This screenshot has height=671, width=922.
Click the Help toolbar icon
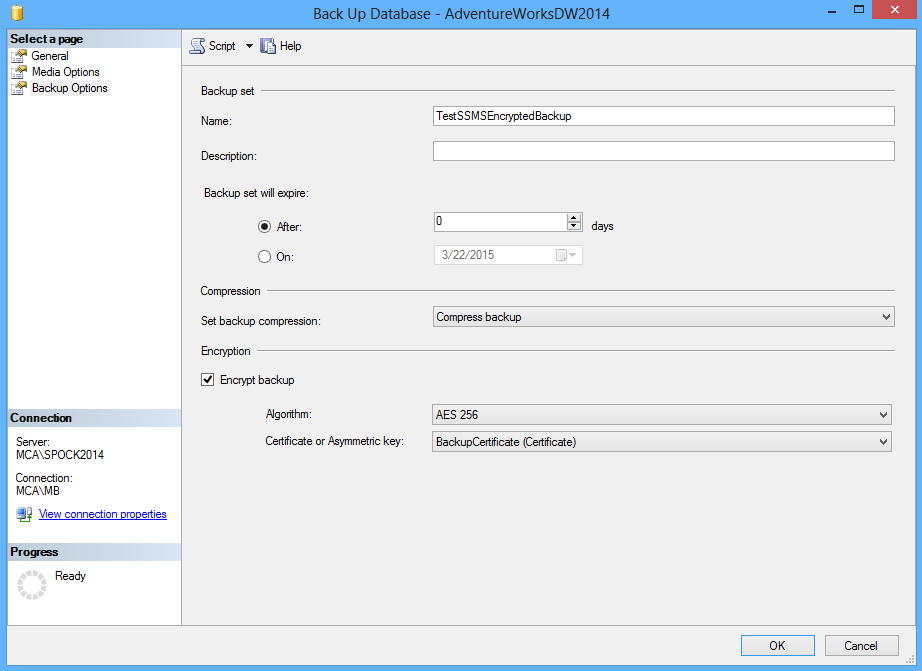pos(268,46)
